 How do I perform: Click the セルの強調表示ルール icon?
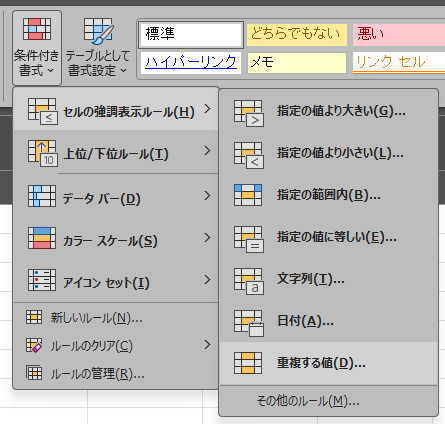click(43, 111)
